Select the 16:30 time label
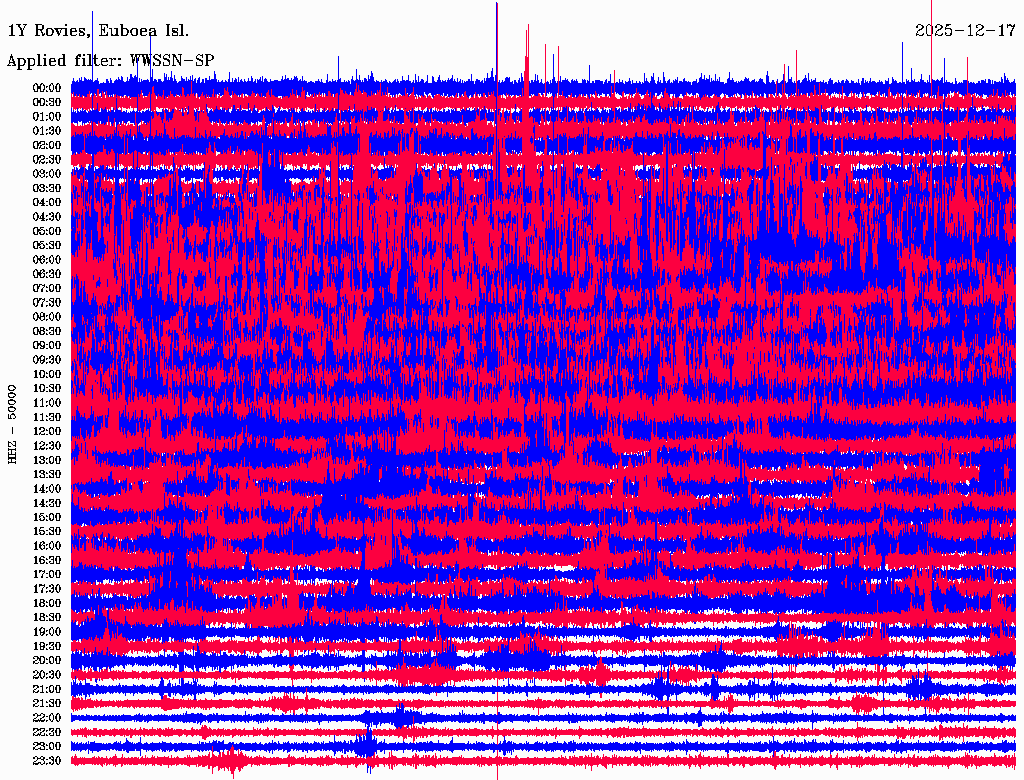This screenshot has height=780, width=1024. (47, 561)
